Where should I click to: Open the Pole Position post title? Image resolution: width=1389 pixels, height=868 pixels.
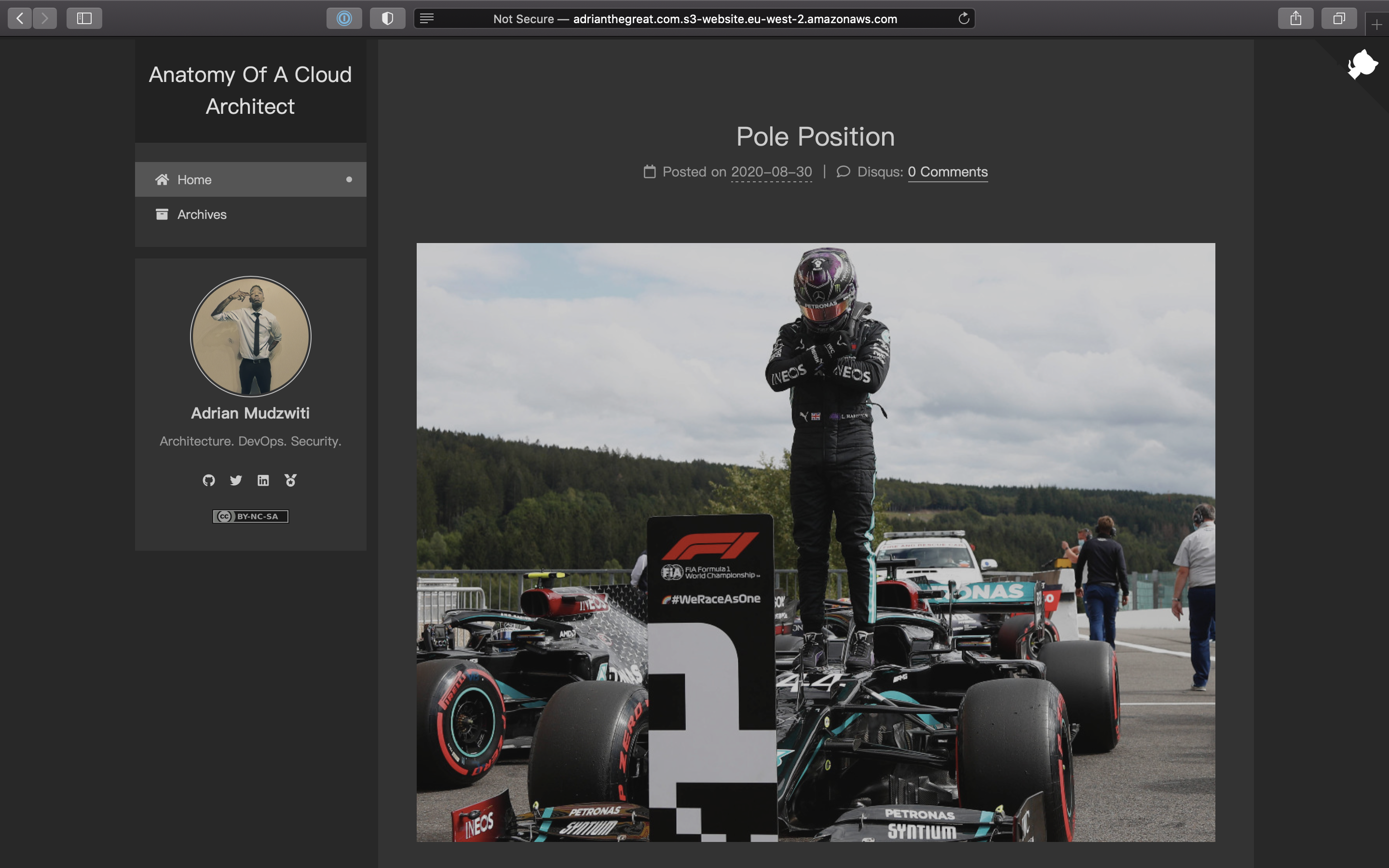pos(815,136)
